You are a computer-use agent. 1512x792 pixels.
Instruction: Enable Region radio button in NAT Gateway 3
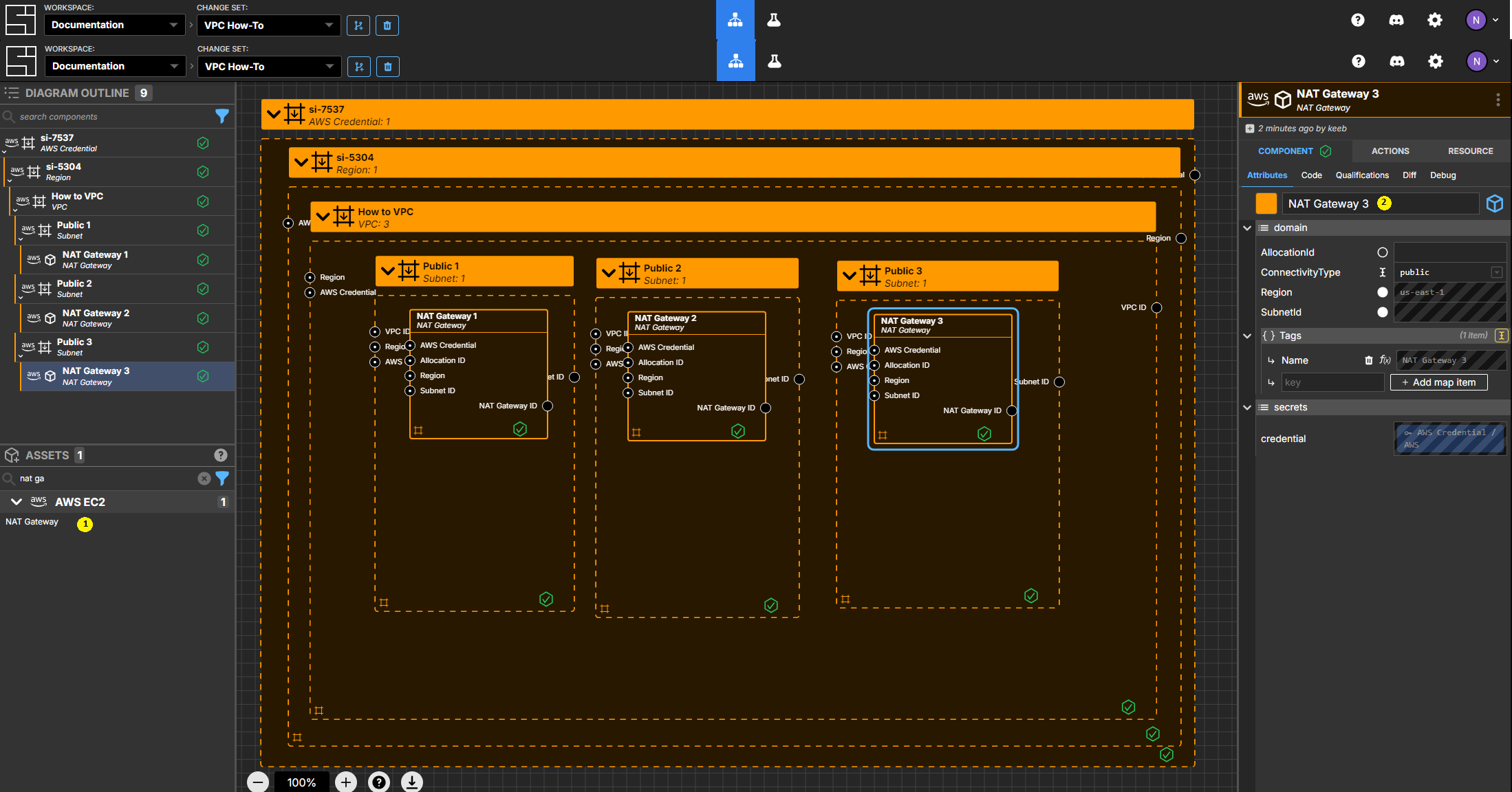coord(1381,292)
